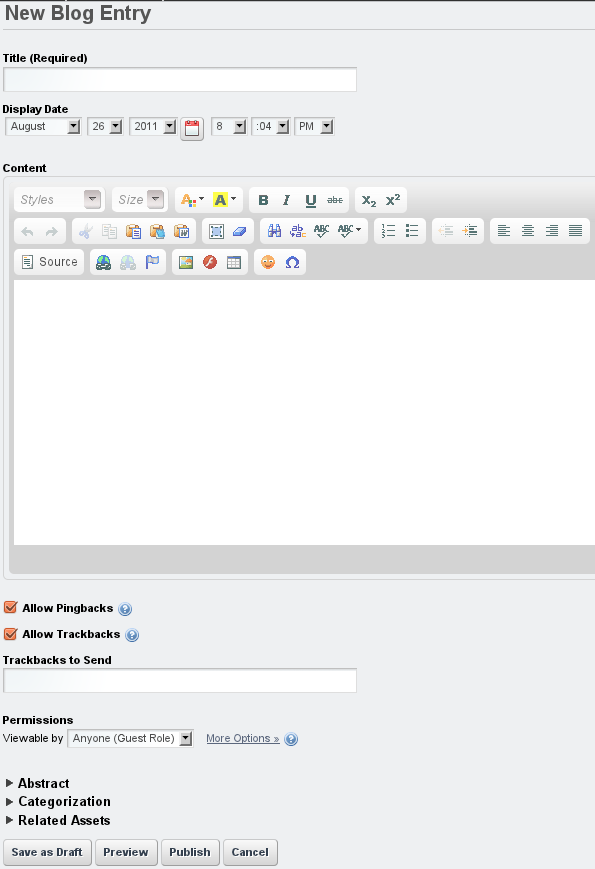Increase indent of paragraph
The height and width of the screenshot is (869, 595).
point(470,231)
